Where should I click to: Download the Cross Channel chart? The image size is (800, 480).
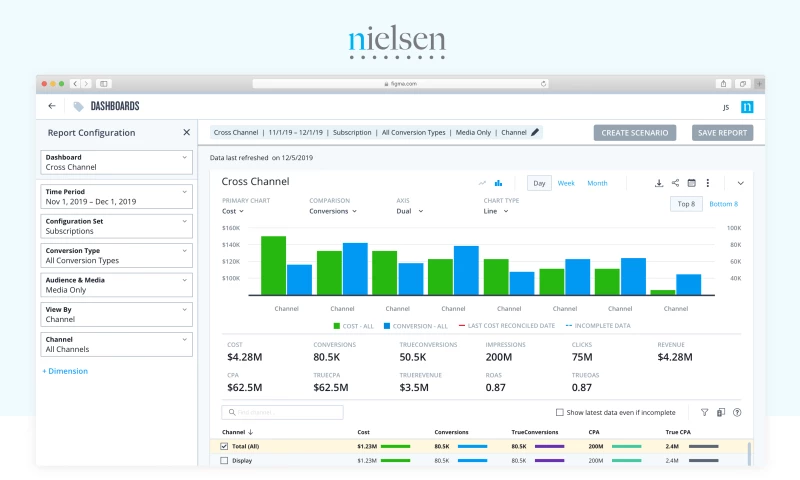click(659, 183)
